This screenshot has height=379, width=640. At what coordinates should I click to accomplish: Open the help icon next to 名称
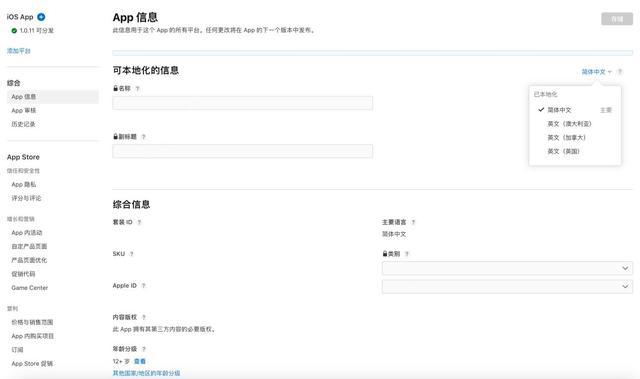coord(138,89)
